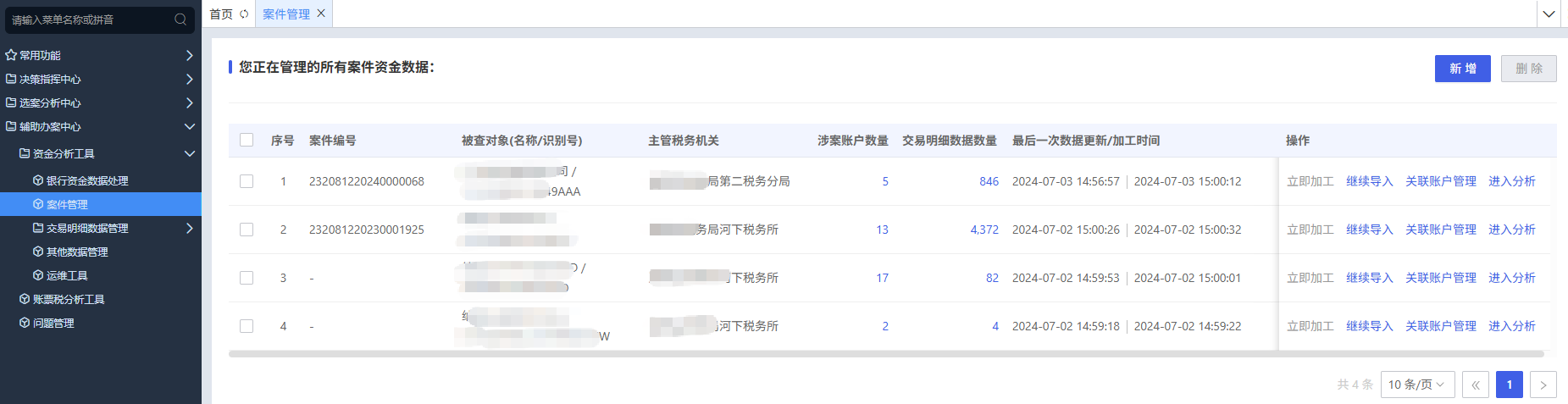Image resolution: width=1568 pixels, height=404 pixels.
Task: Expand the 交易明细数据管理 submenu
Action: click(x=189, y=228)
